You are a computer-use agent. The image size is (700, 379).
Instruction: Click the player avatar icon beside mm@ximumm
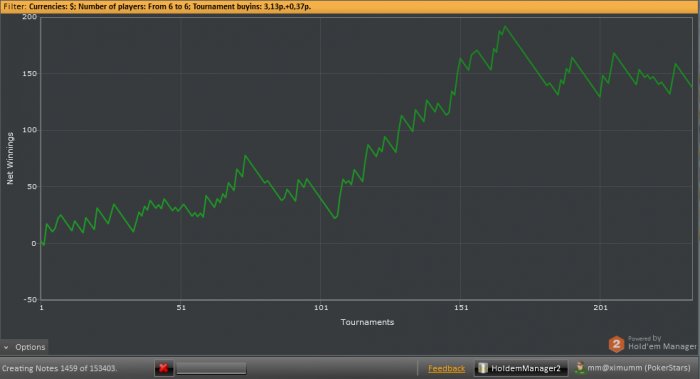[x=579, y=368]
